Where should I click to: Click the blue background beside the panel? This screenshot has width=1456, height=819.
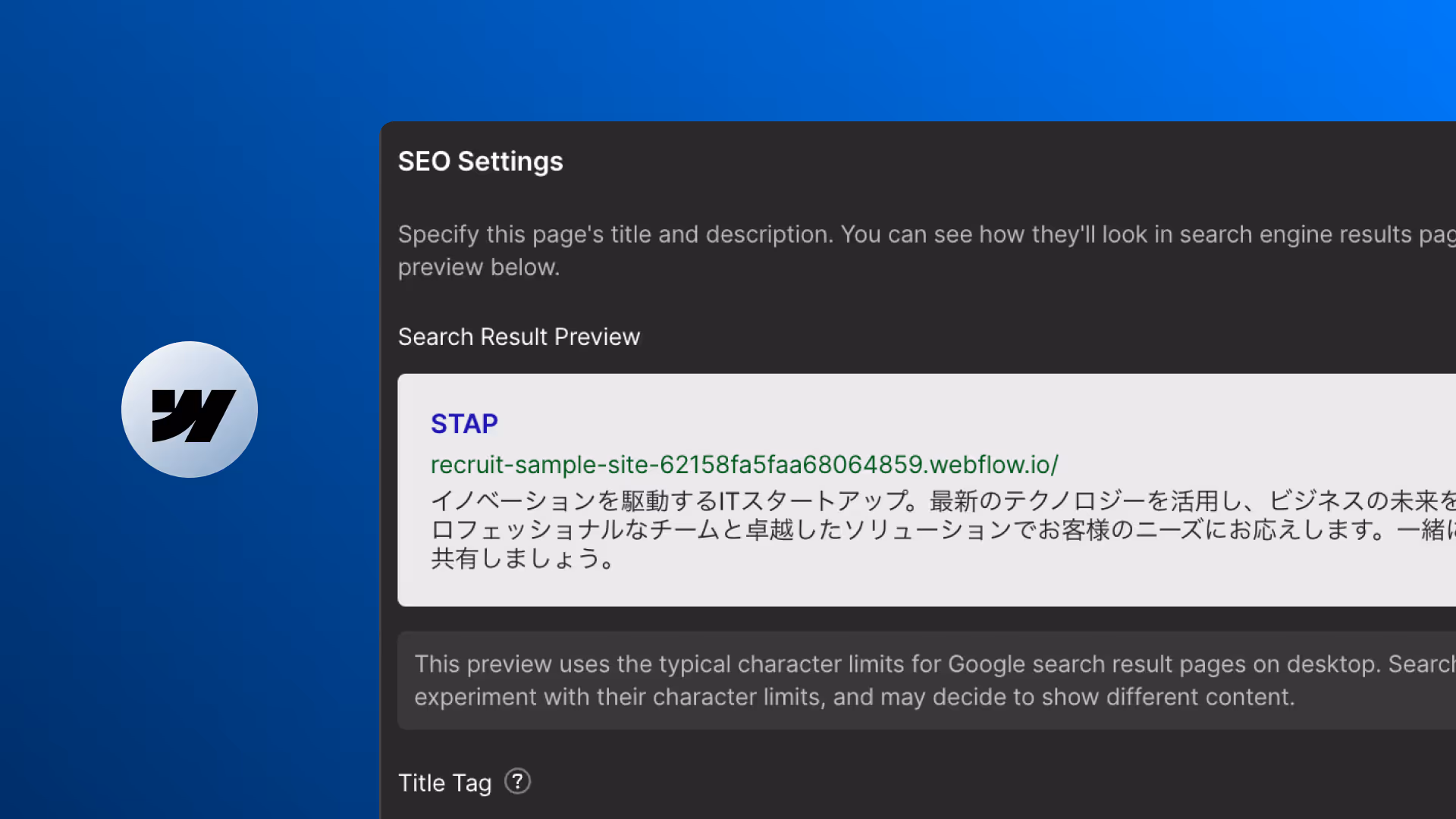(x=190, y=645)
